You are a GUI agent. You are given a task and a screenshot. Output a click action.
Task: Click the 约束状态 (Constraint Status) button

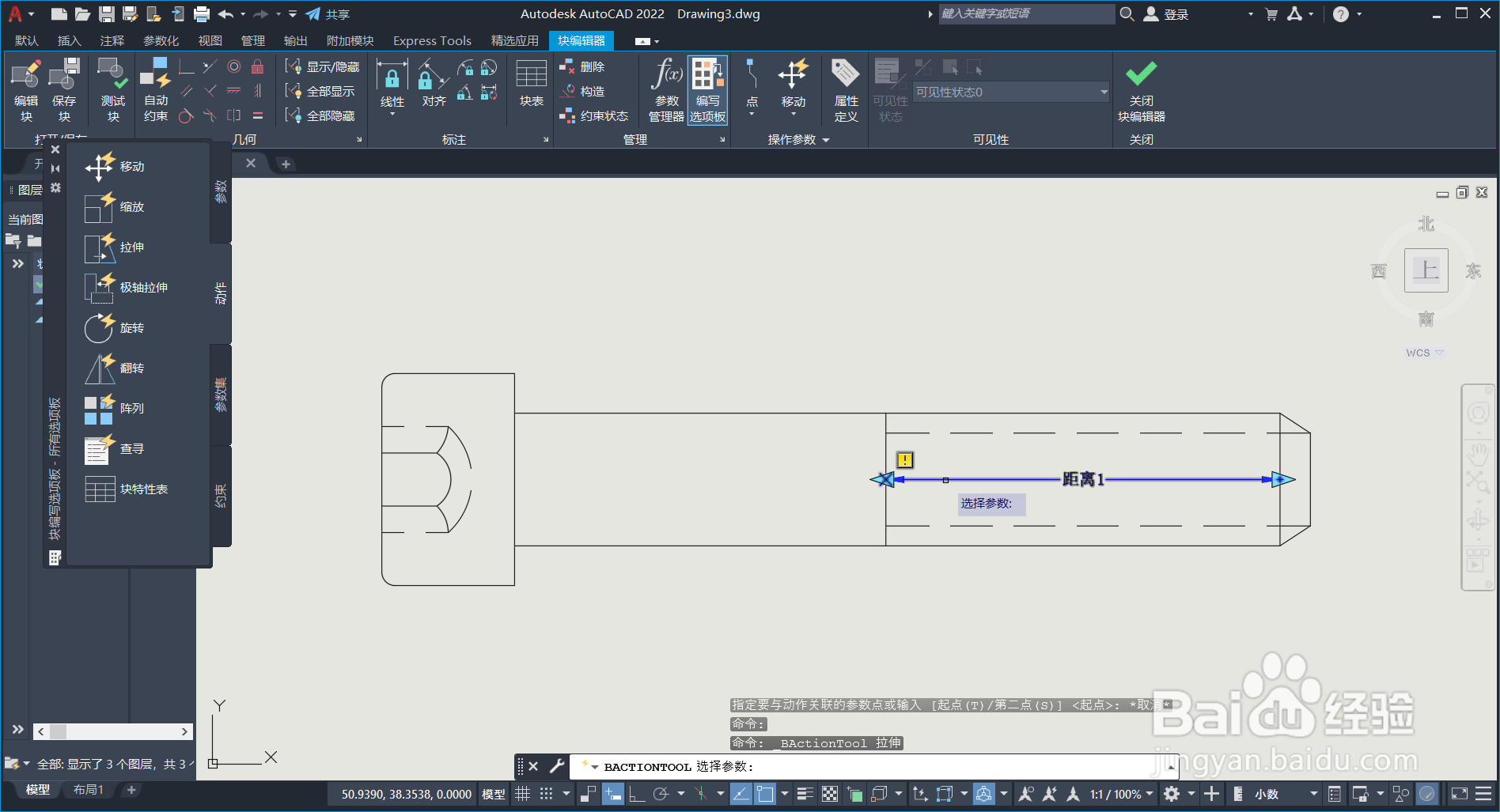pyautogui.click(x=594, y=116)
